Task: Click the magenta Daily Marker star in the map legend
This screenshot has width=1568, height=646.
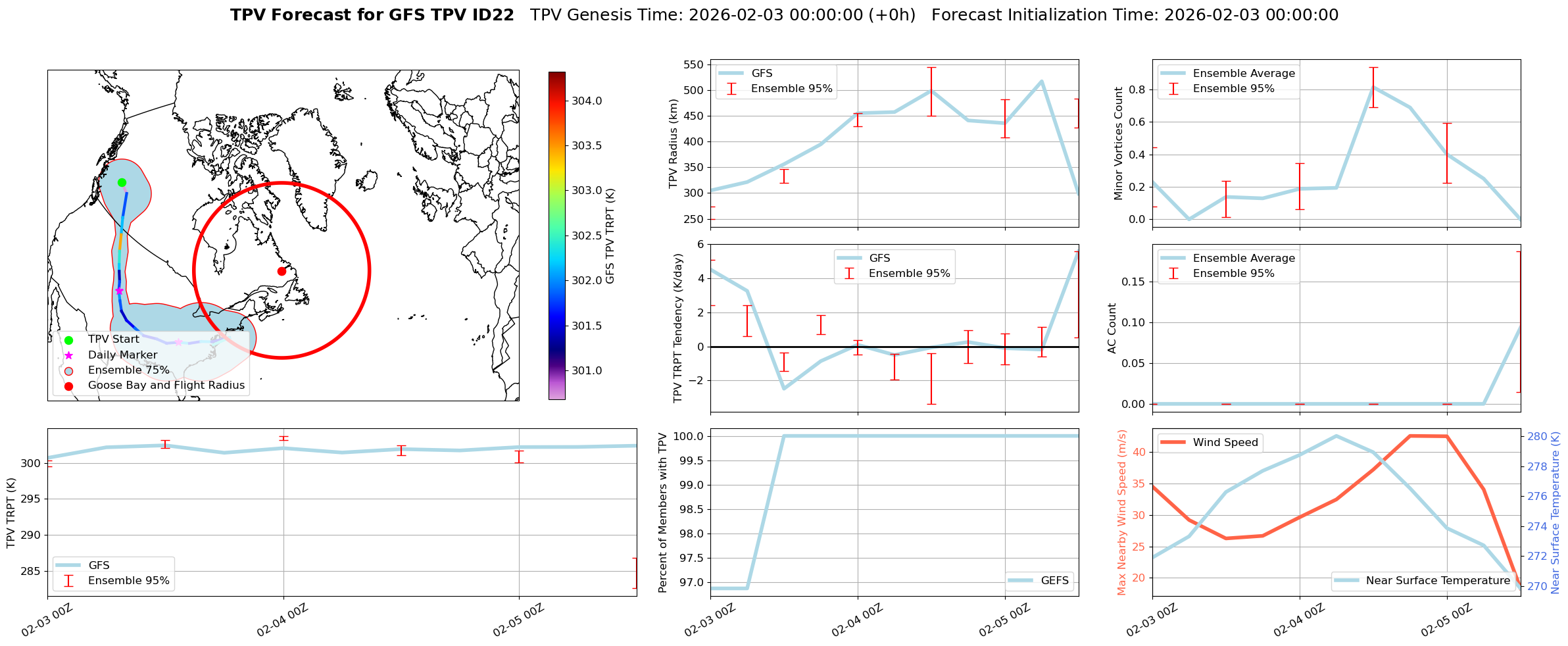Action: (x=68, y=355)
